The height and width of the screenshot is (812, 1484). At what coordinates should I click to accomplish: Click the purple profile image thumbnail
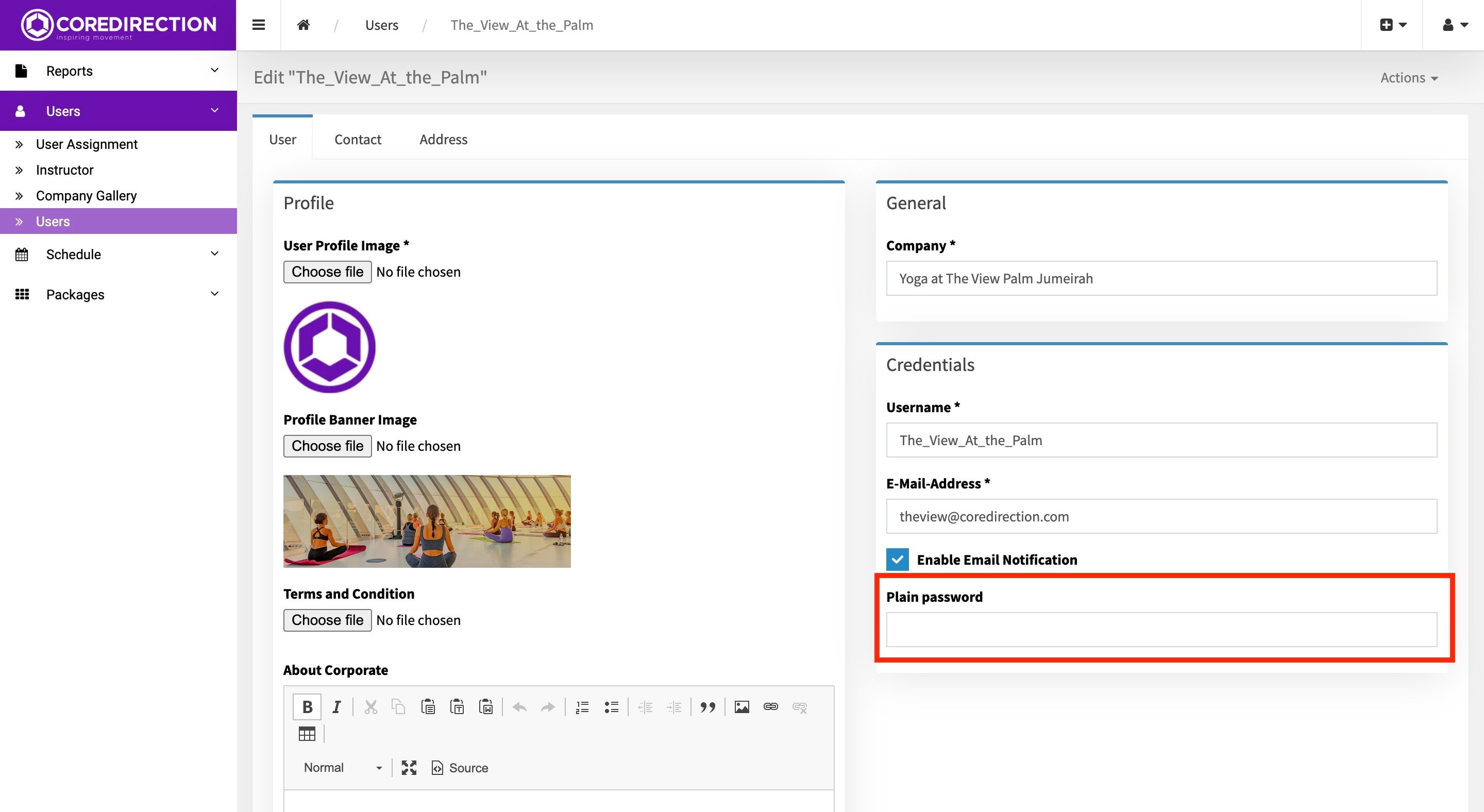point(330,347)
